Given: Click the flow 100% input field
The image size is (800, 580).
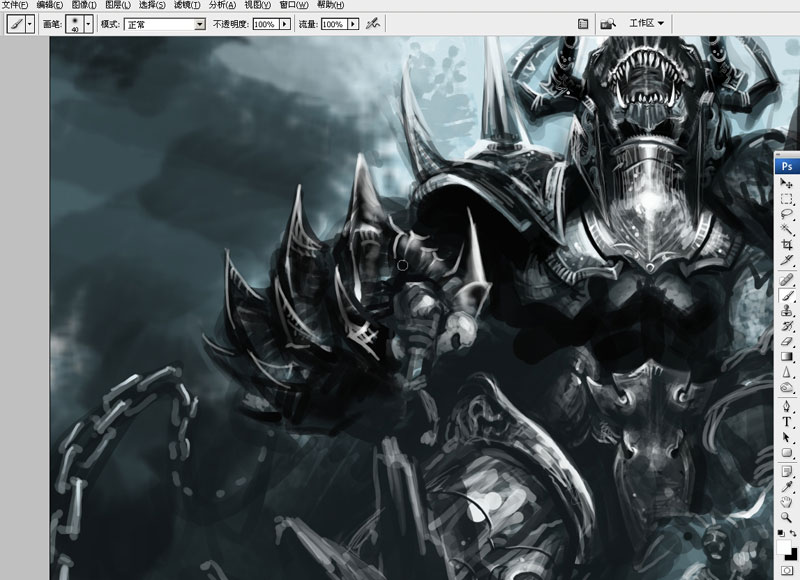Looking at the screenshot, I should click(x=334, y=24).
